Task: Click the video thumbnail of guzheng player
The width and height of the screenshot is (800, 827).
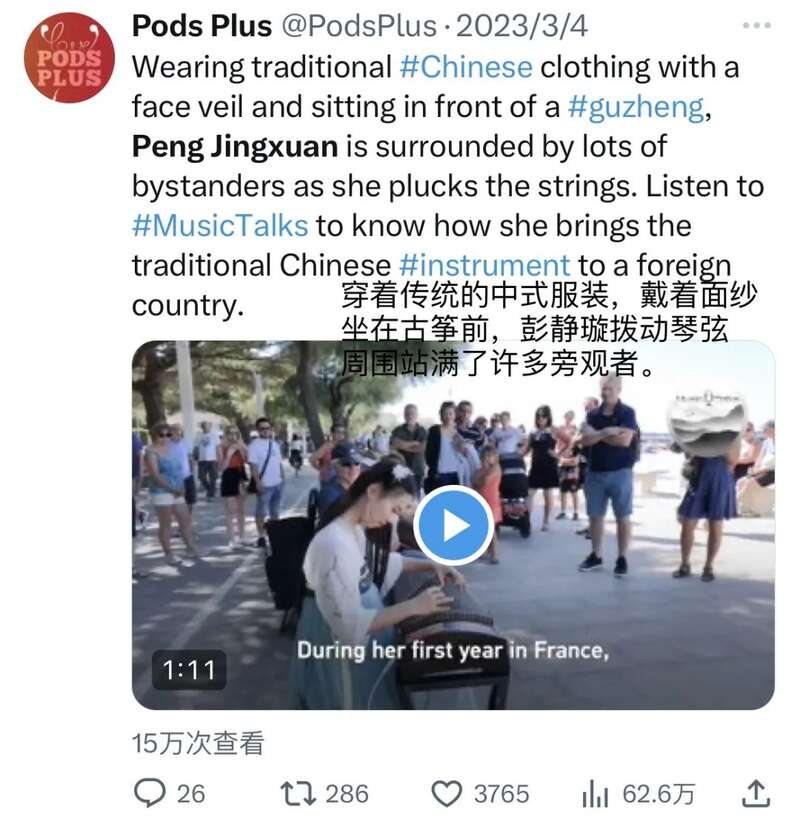Action: tap(454, 525)
